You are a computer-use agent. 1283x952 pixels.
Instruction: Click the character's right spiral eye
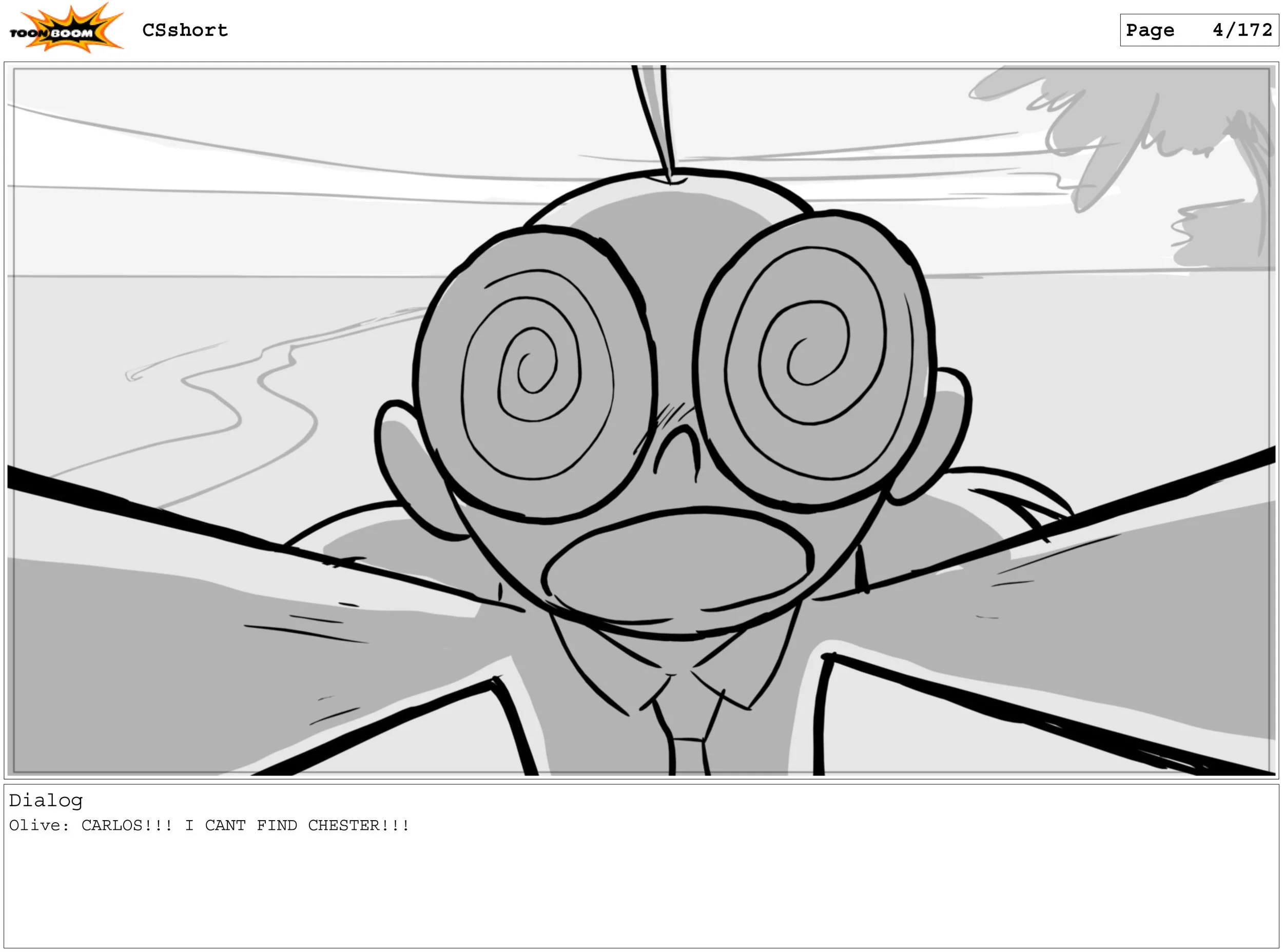pos(813,360)
